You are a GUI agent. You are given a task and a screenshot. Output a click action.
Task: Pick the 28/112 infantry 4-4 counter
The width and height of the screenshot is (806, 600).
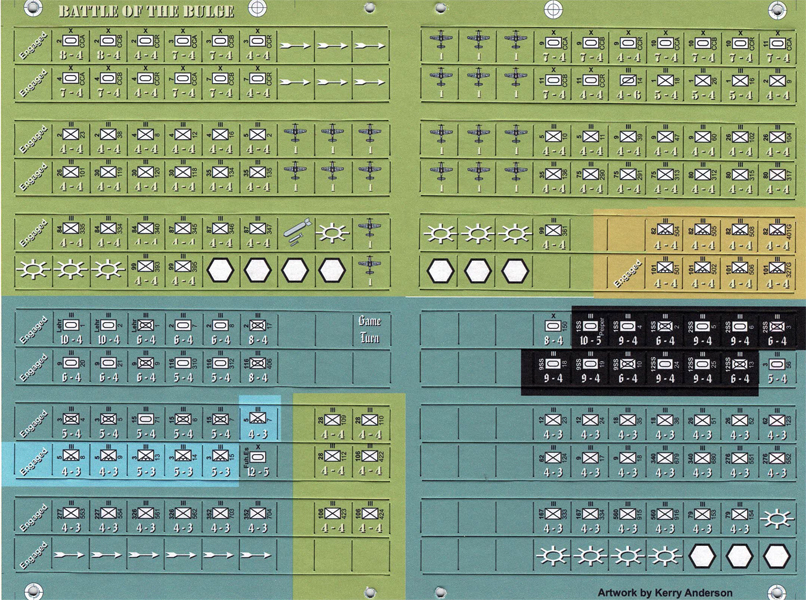pos(333,461)
